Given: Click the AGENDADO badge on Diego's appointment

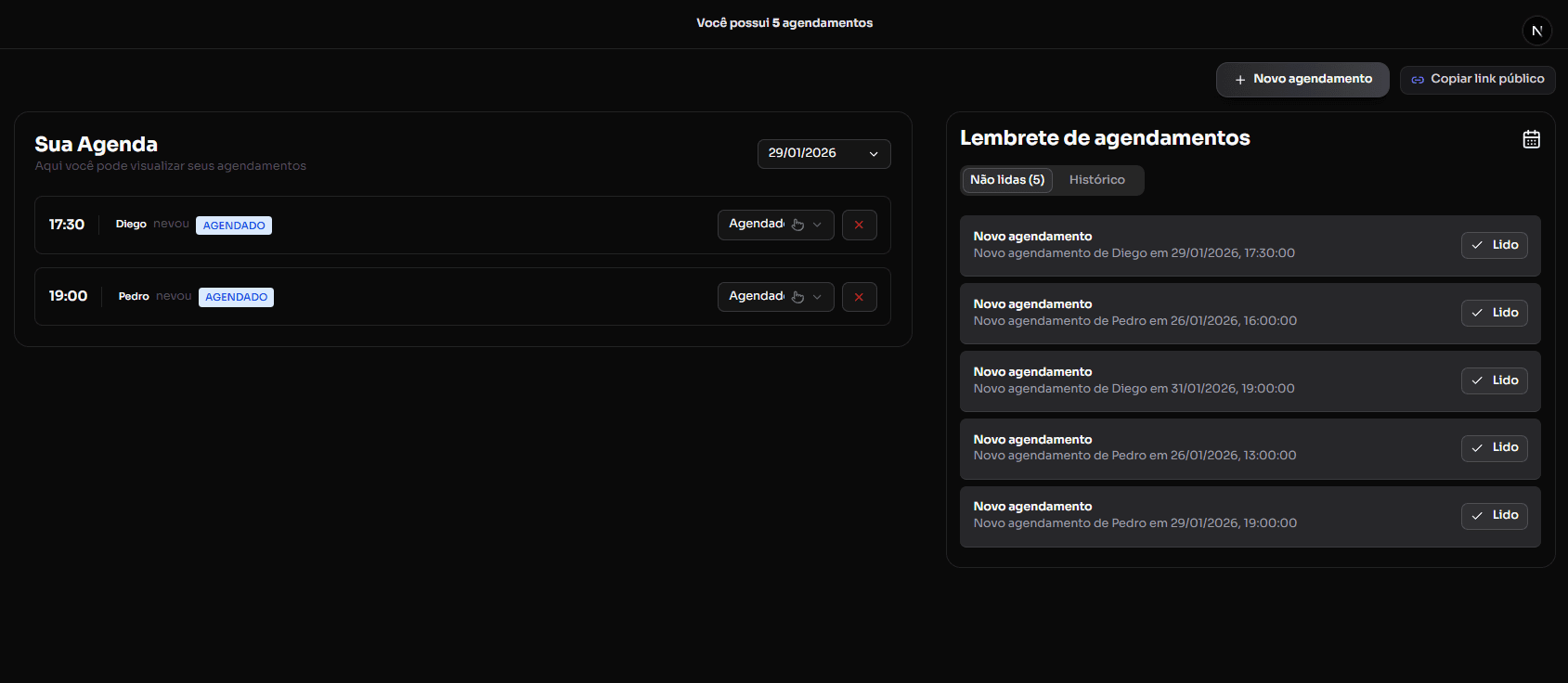Looking at the screenshot, I should point(234,226).
